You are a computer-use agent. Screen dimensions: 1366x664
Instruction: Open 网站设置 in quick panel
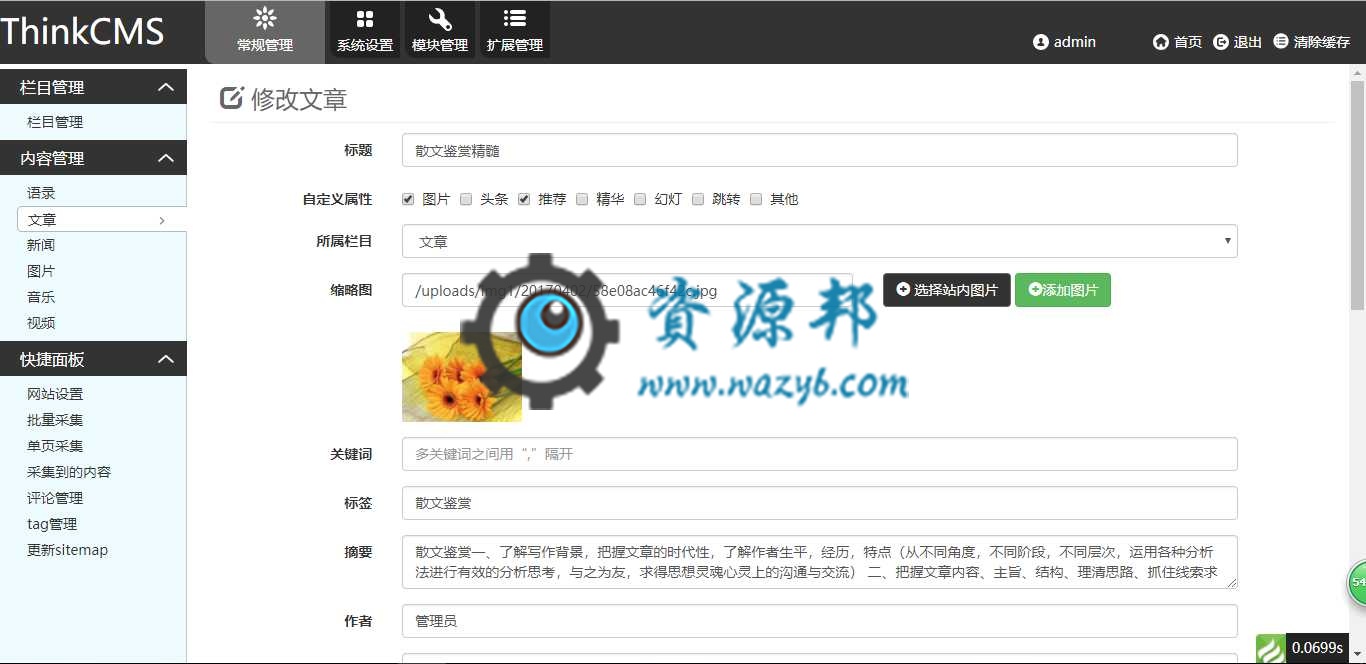coord(55,394)
